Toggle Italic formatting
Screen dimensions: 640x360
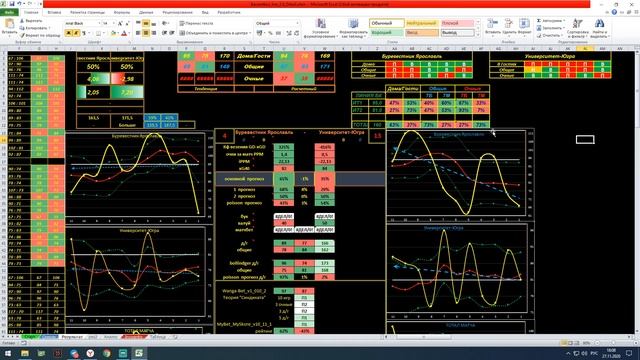pyautogui.click(x=76, y=33)
